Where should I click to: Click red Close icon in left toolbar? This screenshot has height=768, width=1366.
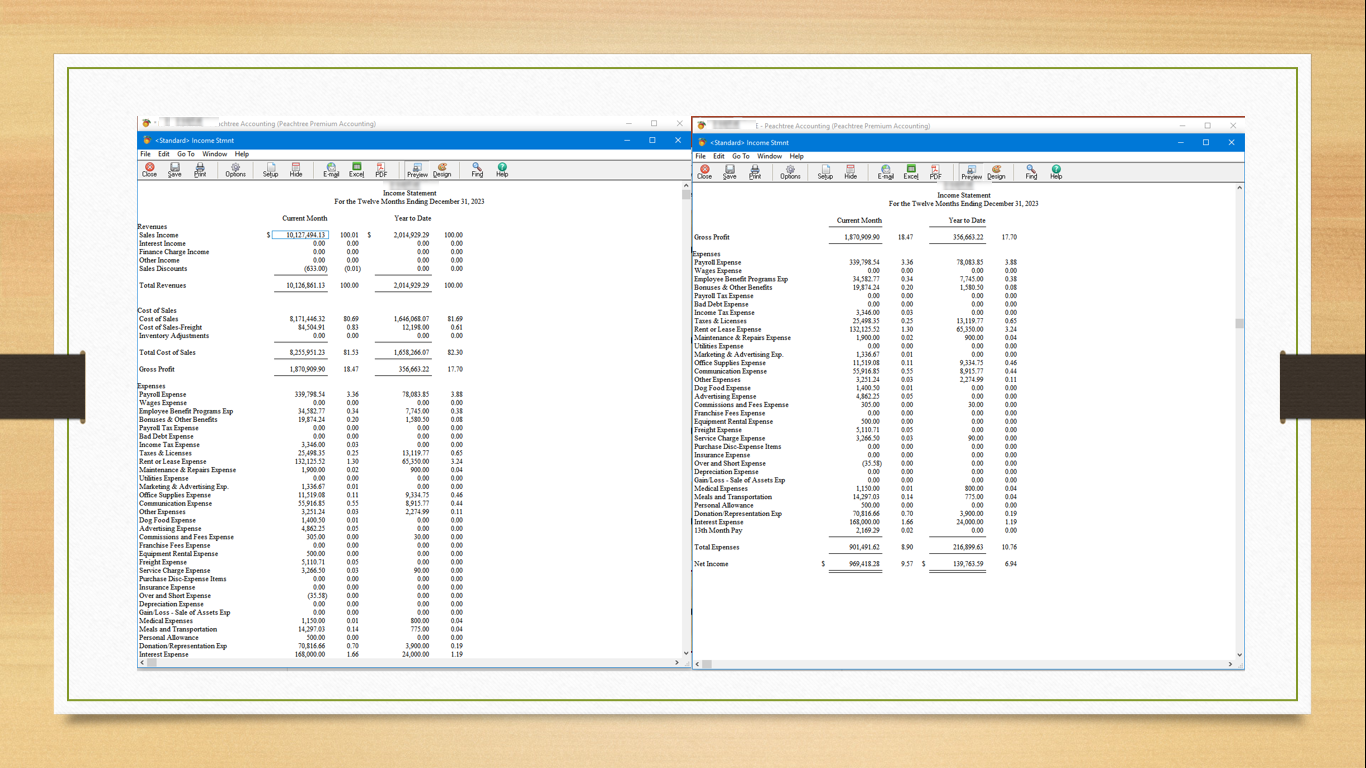point(149,169)
